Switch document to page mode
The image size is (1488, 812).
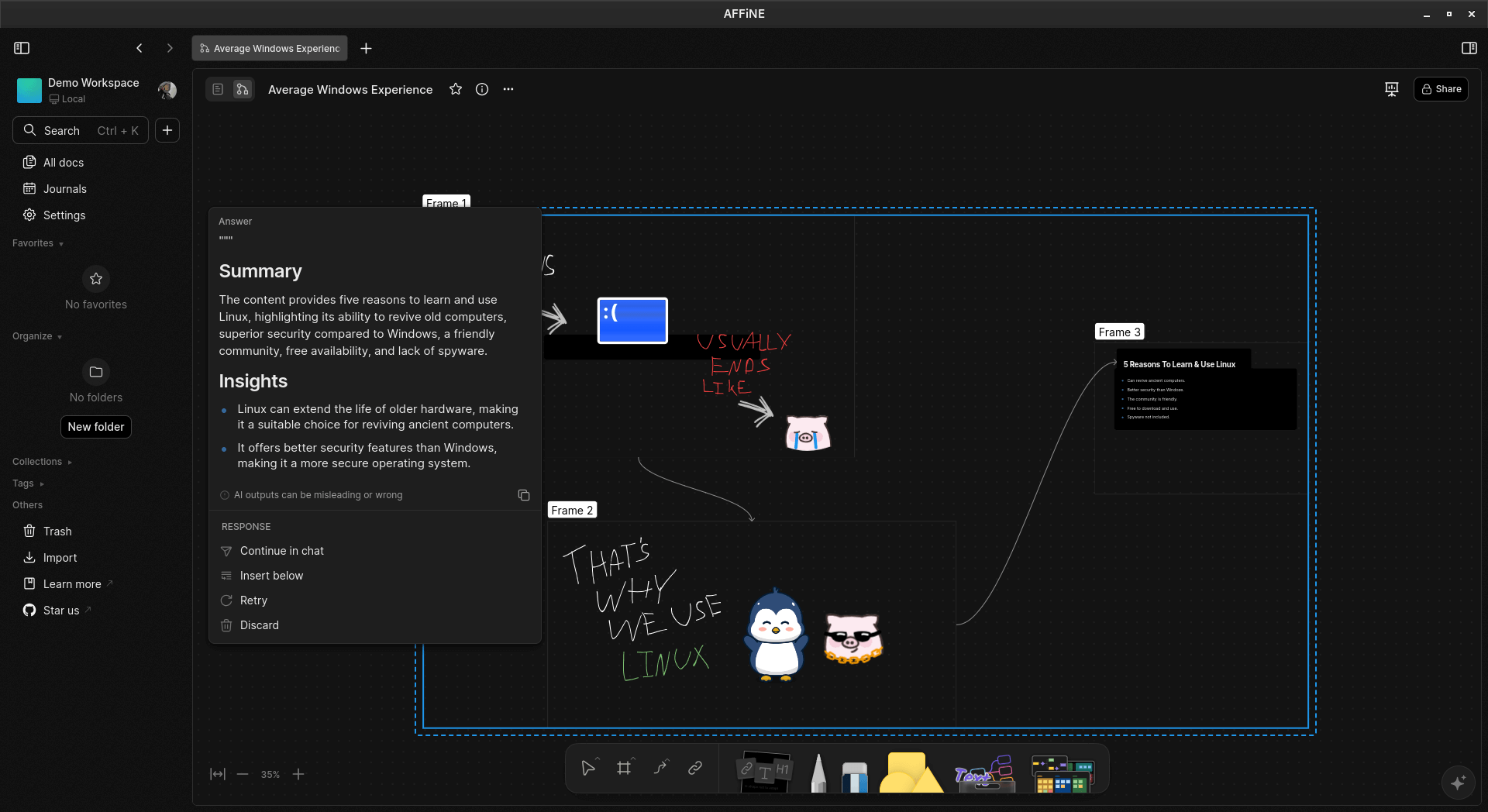tap(217, 89)
